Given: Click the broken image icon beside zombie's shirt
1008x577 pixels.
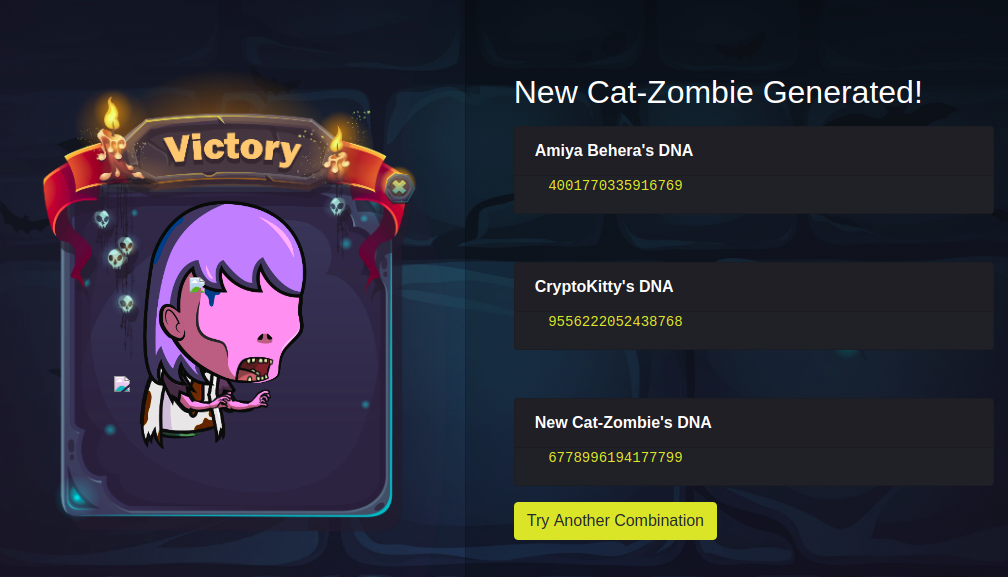Looking at the screenshot, I should tap(122, 384).
